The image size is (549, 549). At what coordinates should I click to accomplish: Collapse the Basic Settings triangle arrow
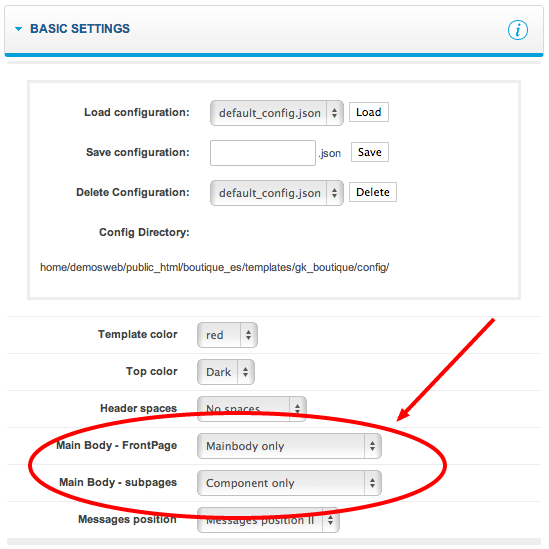19,29
